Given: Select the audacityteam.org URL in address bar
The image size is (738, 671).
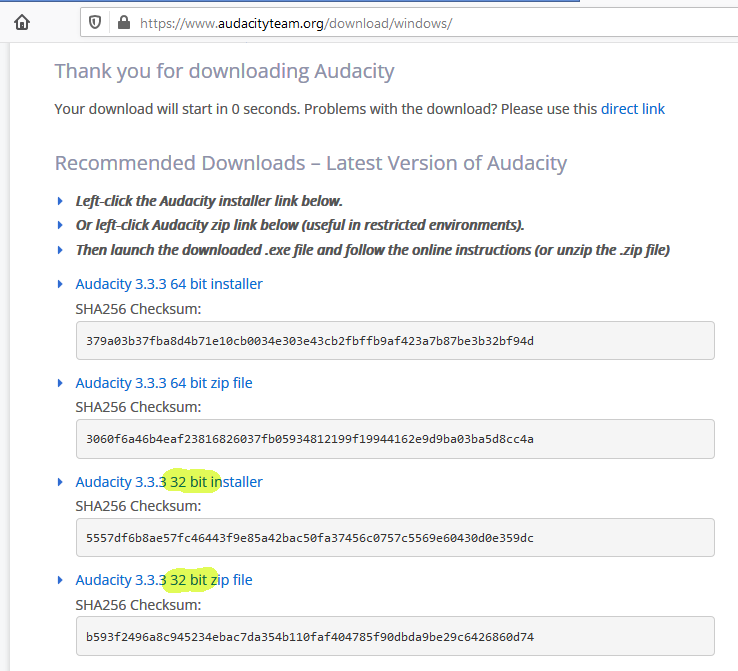Looking at the screenshot, I should click(x=296, y=23).
